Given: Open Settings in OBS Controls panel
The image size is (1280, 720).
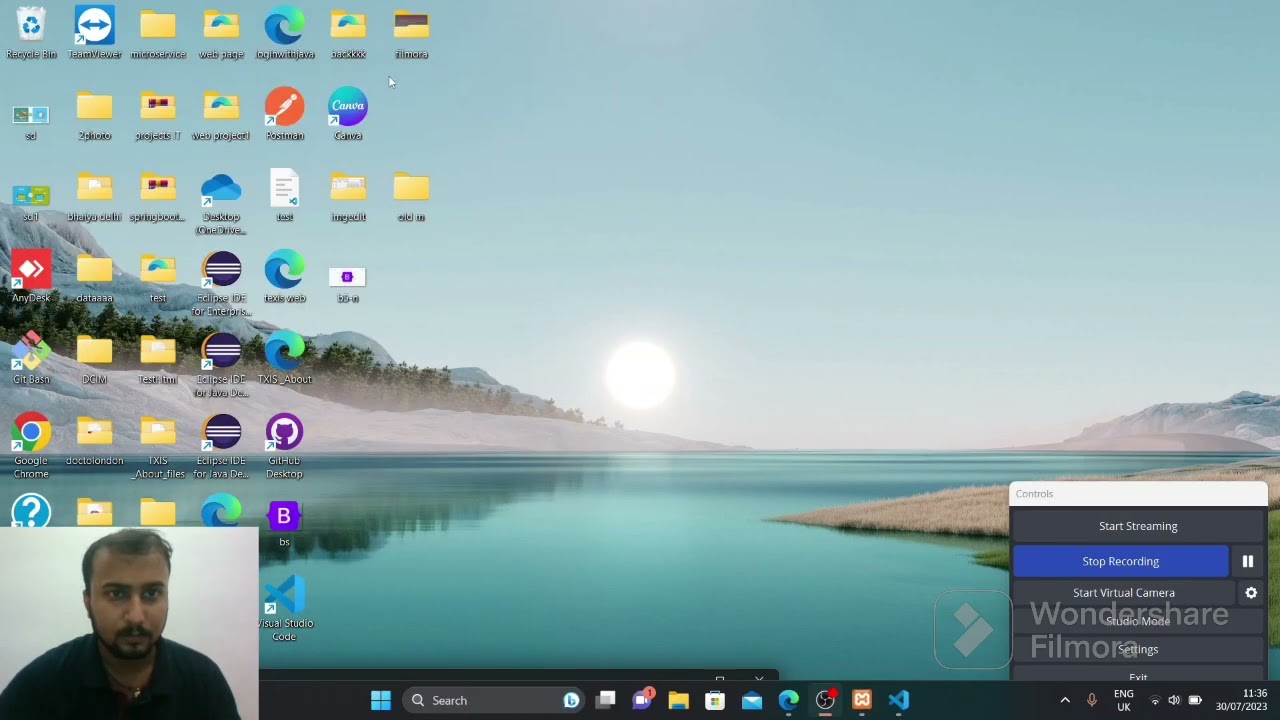Looking at the screenshot, I should click(1138, 649).
